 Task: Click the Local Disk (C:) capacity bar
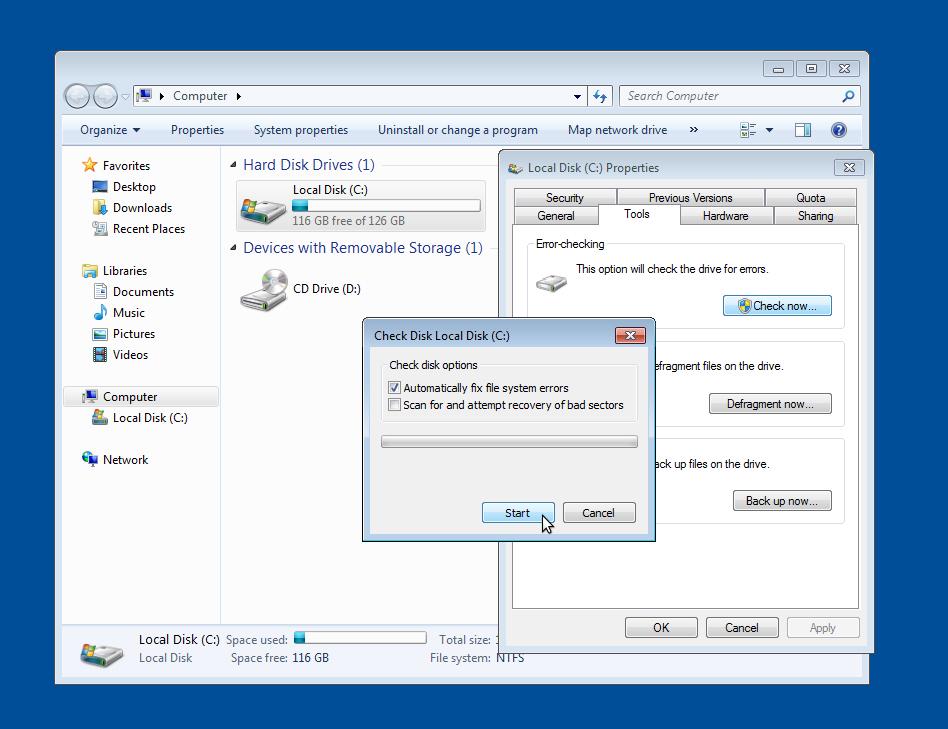coord(386,206)
